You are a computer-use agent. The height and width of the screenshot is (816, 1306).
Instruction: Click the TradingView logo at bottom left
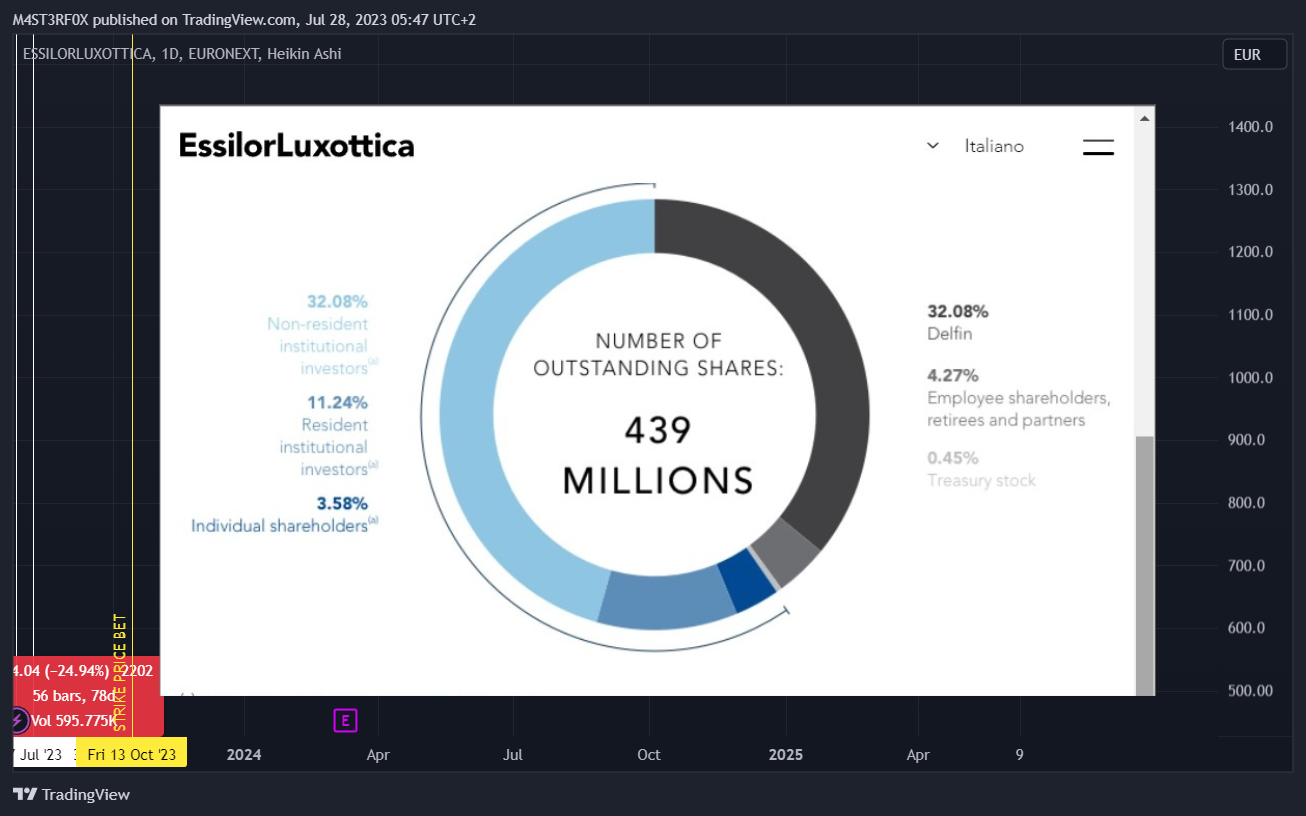click(x=71, y=794)
